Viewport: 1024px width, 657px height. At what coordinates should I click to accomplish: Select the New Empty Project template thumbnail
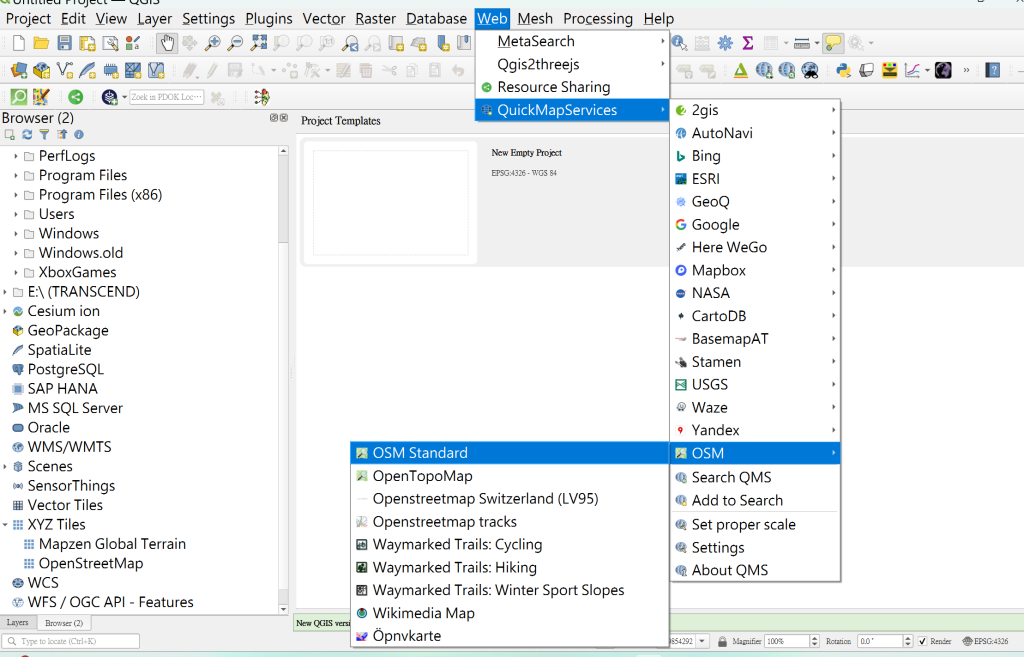pos(391,203)
